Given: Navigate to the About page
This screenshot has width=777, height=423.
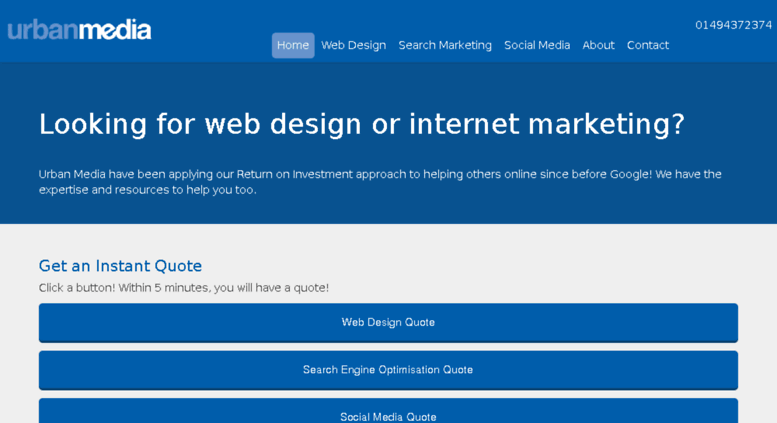Looking at the screenshot, I should click(x=599, y=45).
